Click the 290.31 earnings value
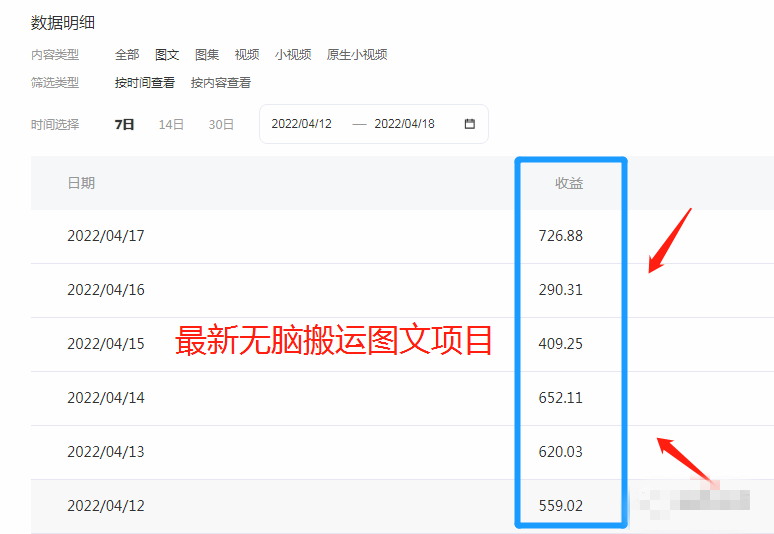Image resolution: width=774 pixels, height=534 pixels. point(561,290)
